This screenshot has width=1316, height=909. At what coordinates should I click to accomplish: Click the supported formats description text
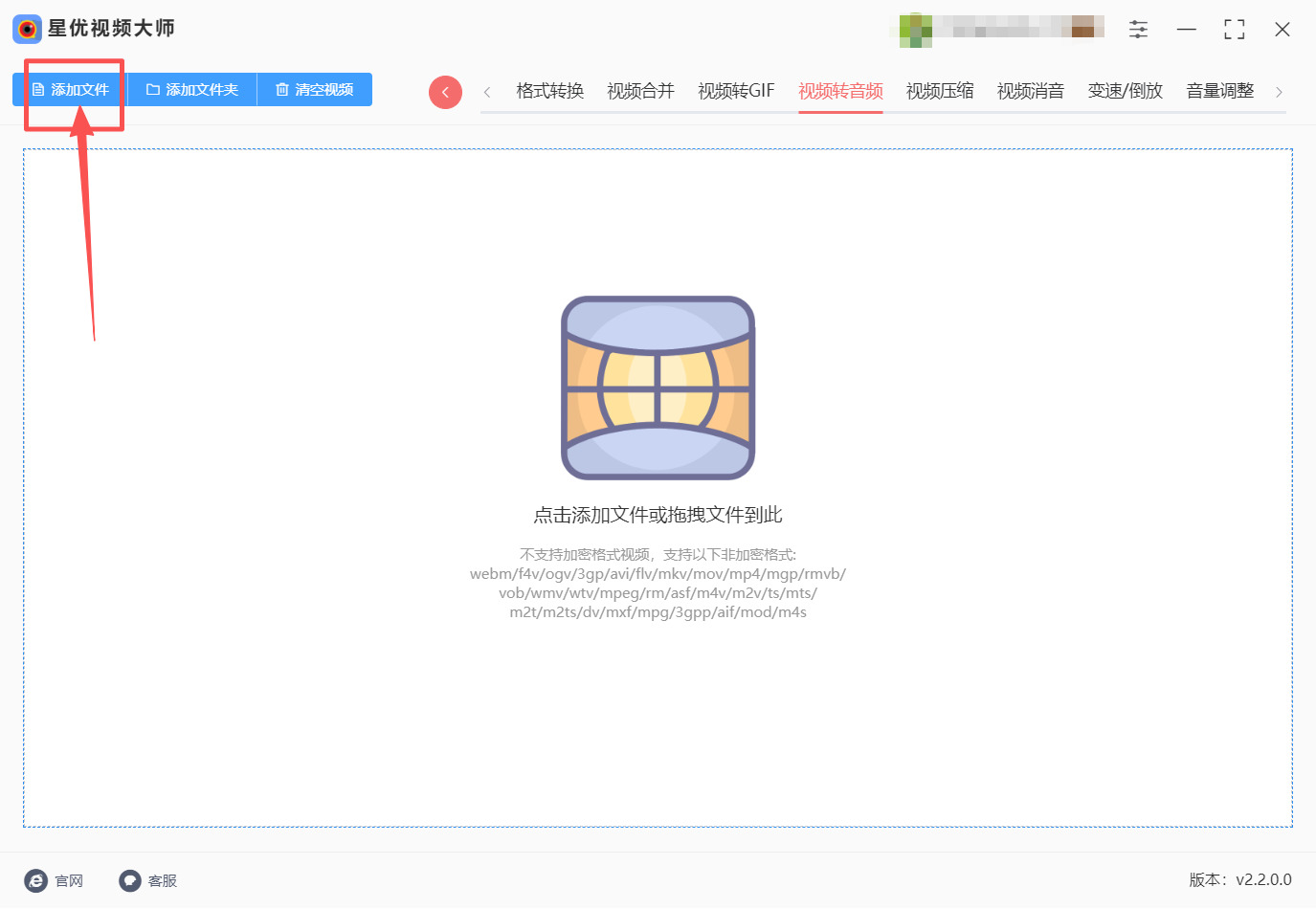(x=658, y=583)
